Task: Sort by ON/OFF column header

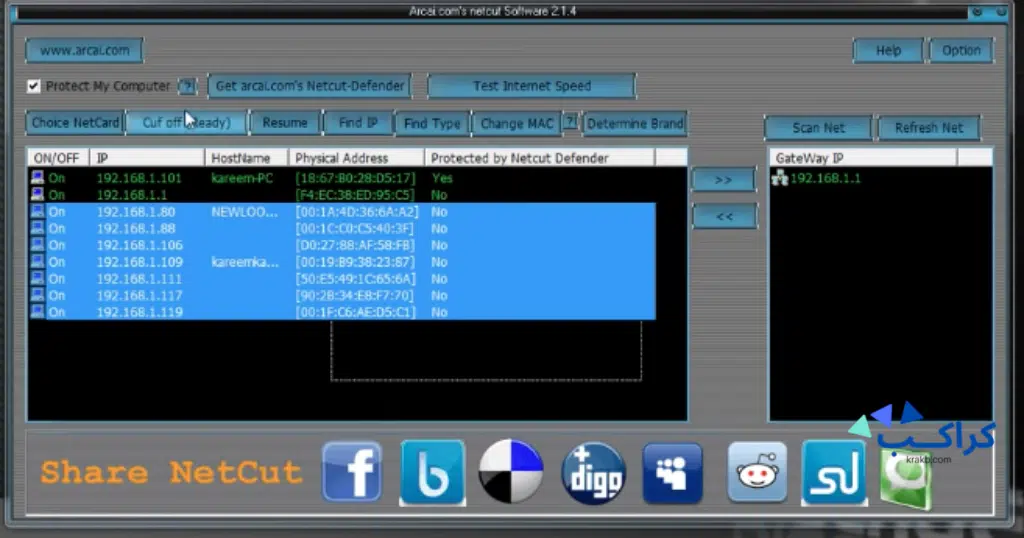Action: pos(58,158)
